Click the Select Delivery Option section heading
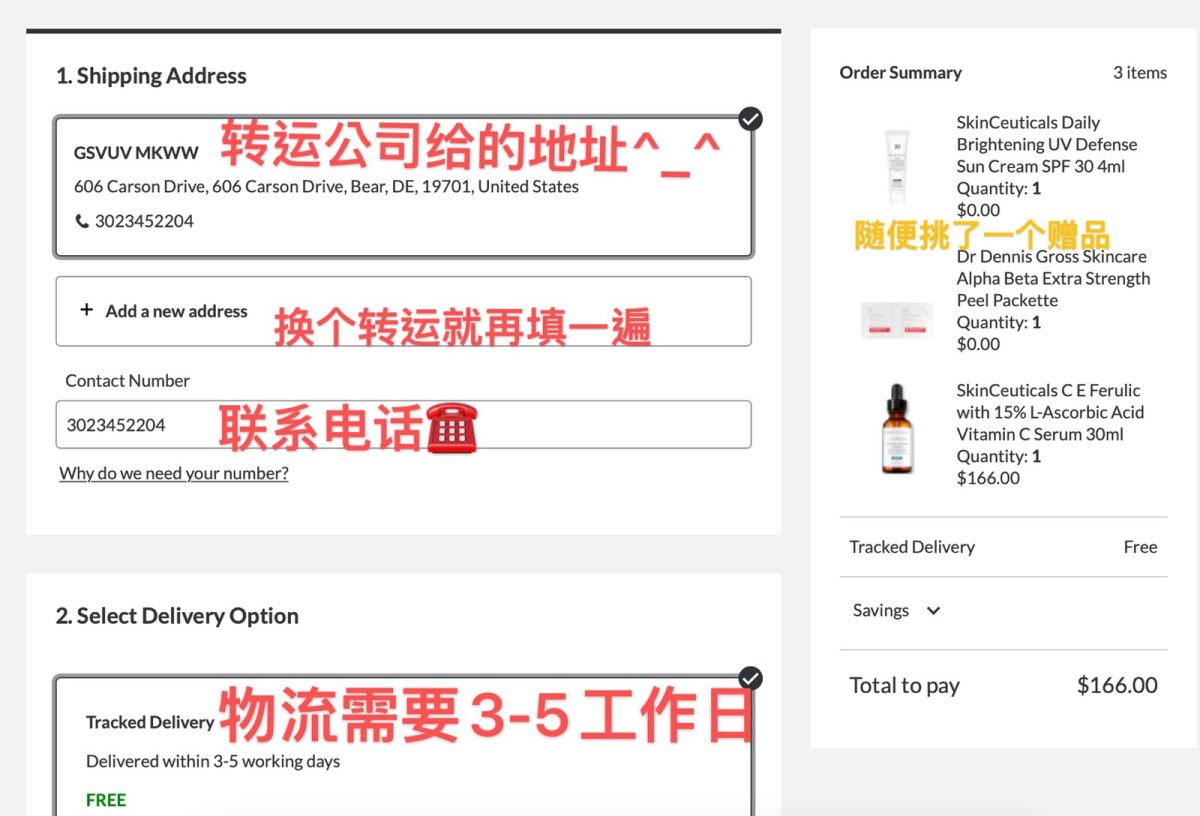 tap(177, 616)
